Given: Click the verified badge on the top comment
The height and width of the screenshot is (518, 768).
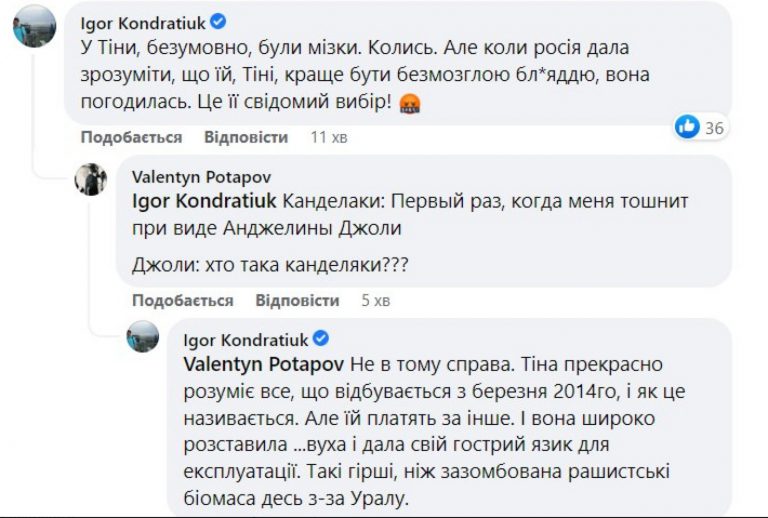Looking at the screenshot, I should click(219, 21).
